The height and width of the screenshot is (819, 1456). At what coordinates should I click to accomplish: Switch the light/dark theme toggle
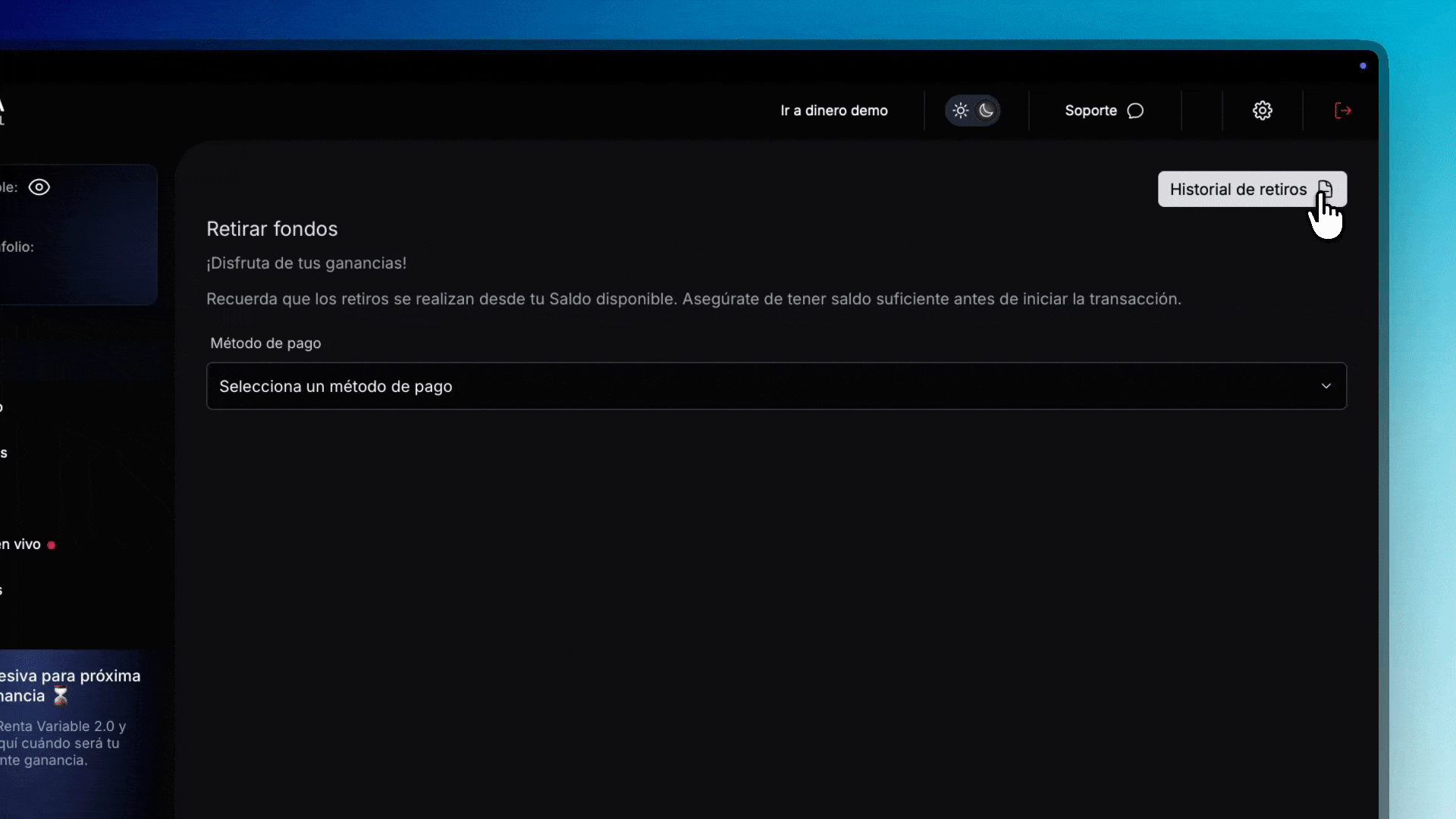973,110
